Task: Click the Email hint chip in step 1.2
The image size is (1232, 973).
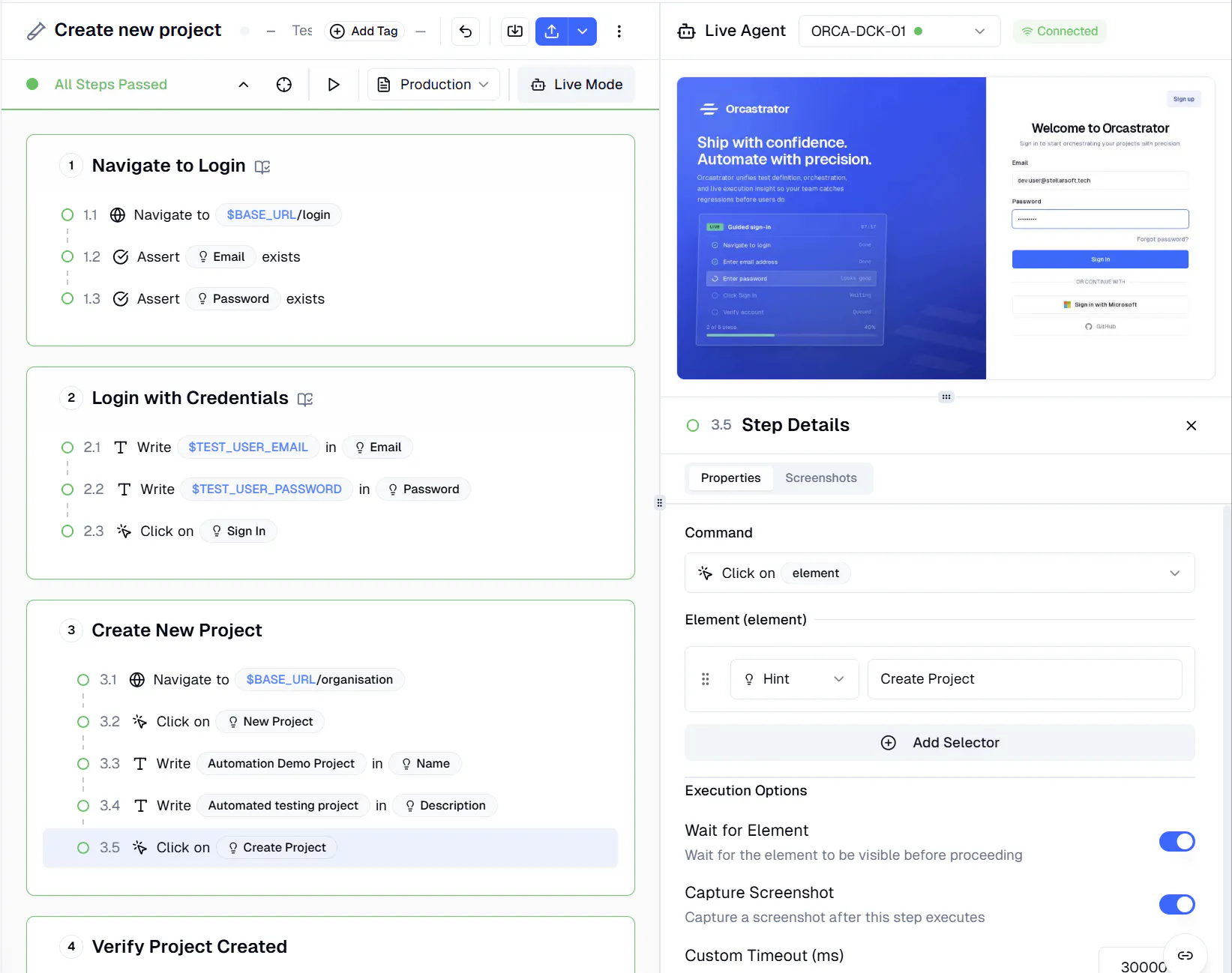Action: coord(221,257)
